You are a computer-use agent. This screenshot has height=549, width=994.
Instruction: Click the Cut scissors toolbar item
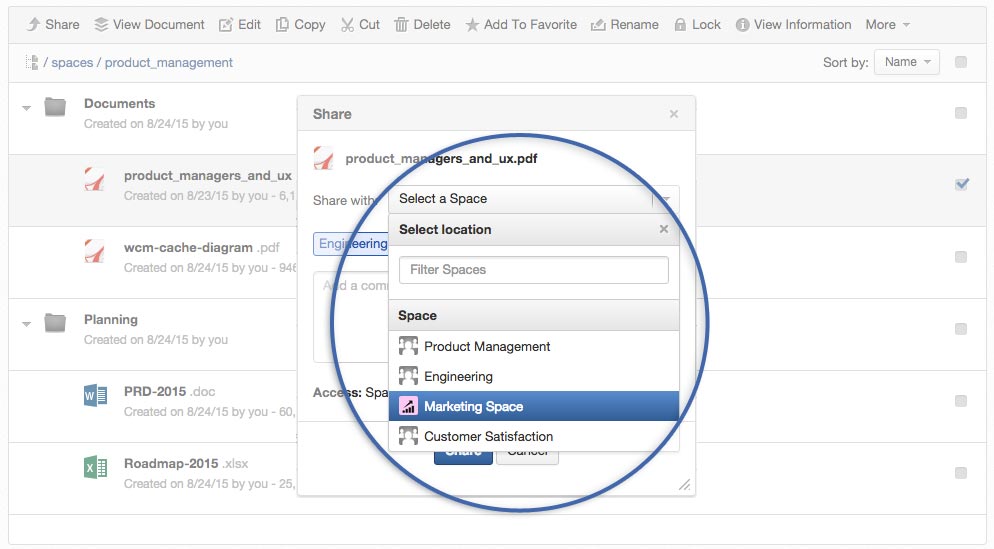[360, 25]
